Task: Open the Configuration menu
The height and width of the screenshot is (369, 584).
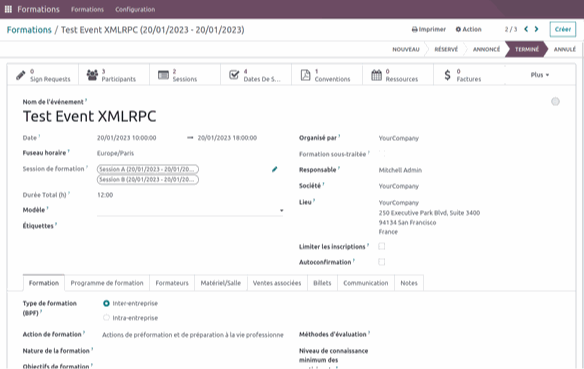Action: pyautogui.click(x=135, y=9)
